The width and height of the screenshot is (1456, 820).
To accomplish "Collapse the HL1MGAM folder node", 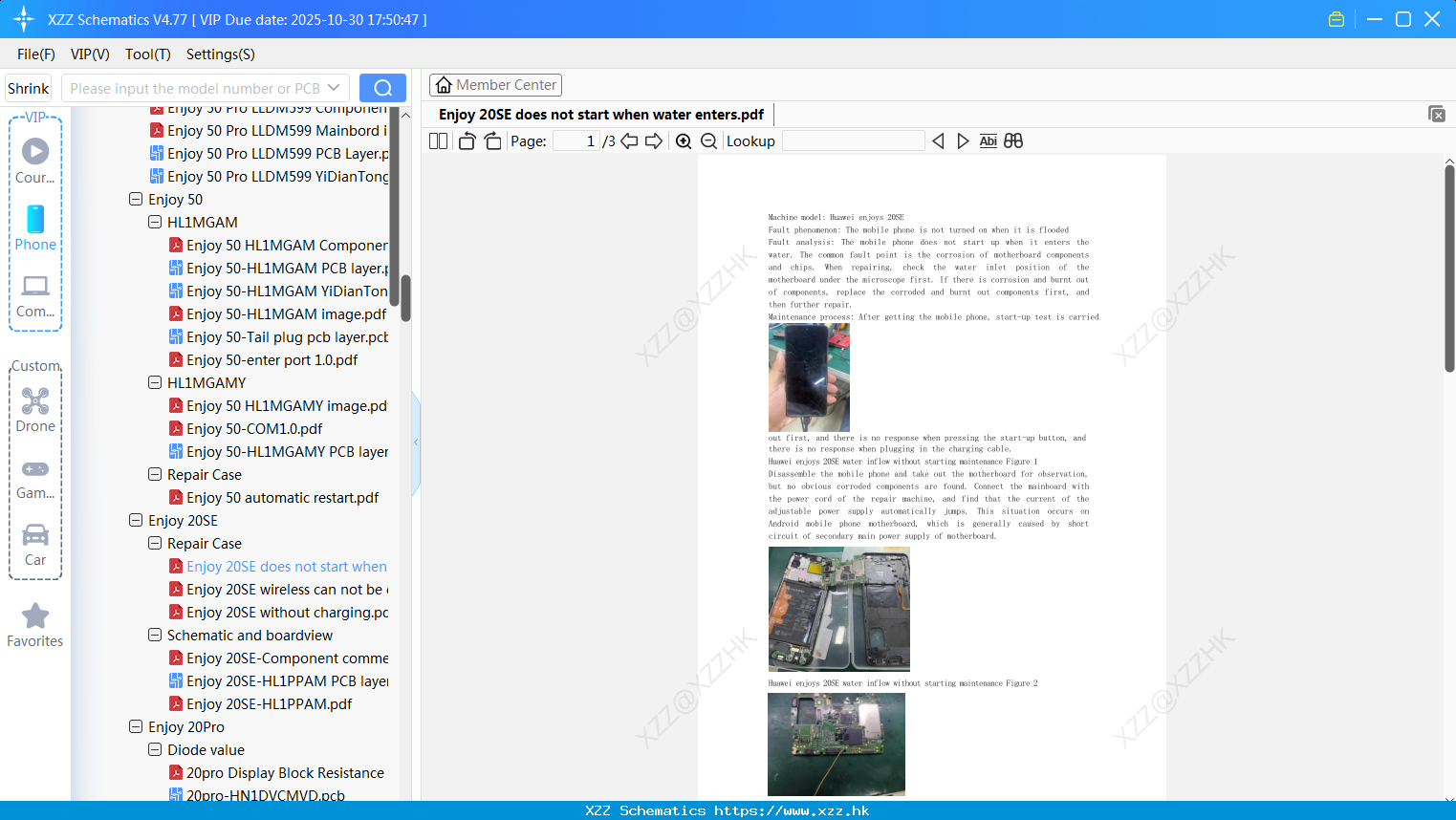I will click(x=155, y=223).
